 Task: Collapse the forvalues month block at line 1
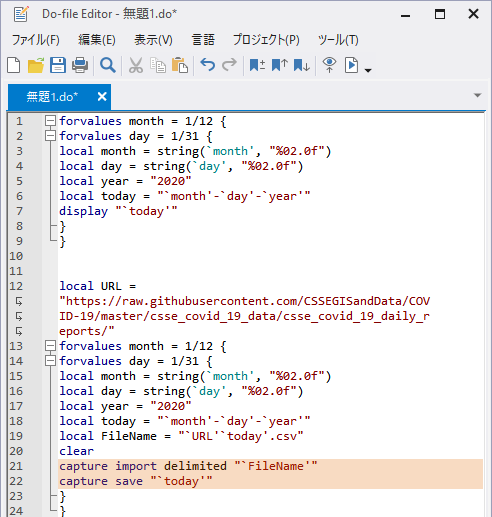[50, 121]
